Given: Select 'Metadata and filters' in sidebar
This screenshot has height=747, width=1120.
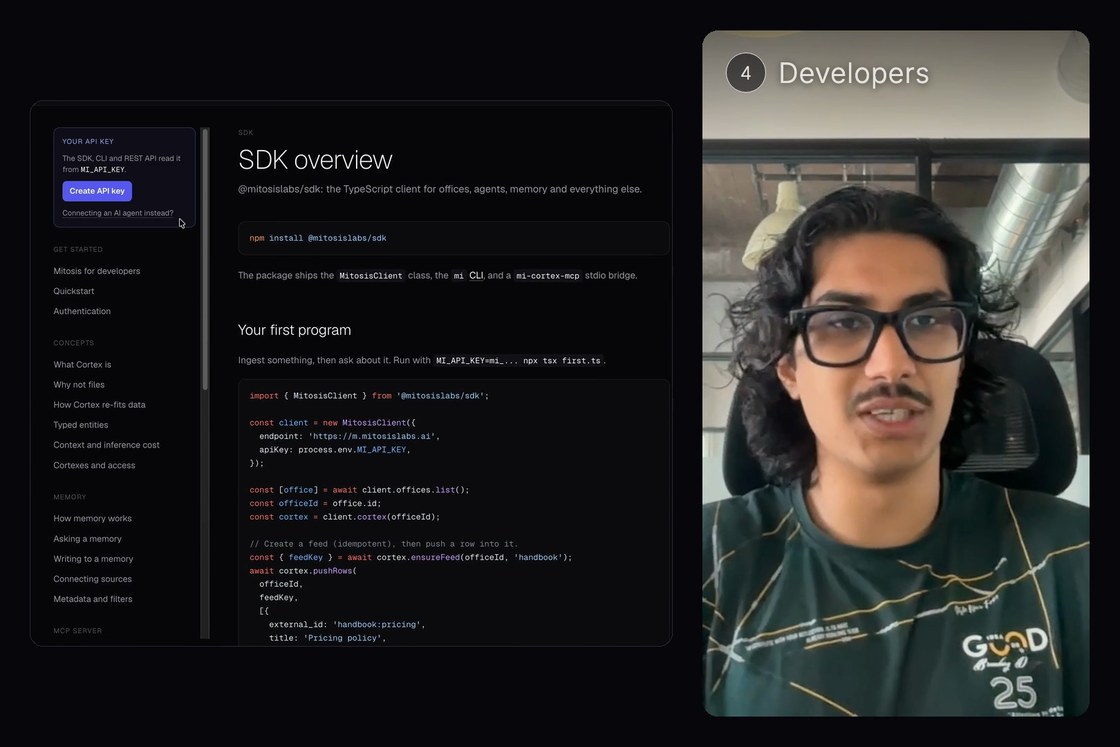Looking at the screenshot, I should (93, 598).
